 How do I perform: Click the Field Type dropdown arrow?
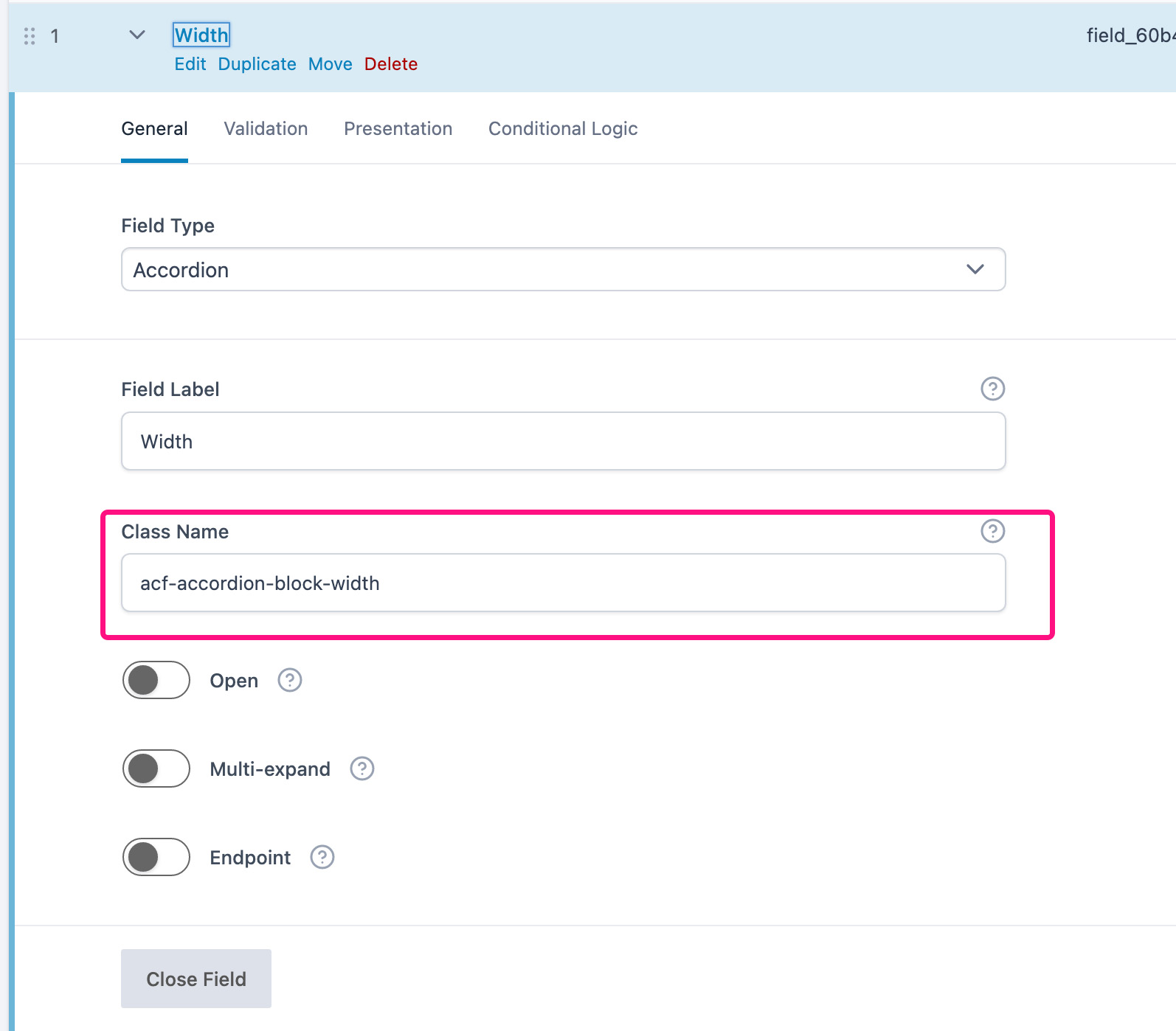(x=975, y=269)
